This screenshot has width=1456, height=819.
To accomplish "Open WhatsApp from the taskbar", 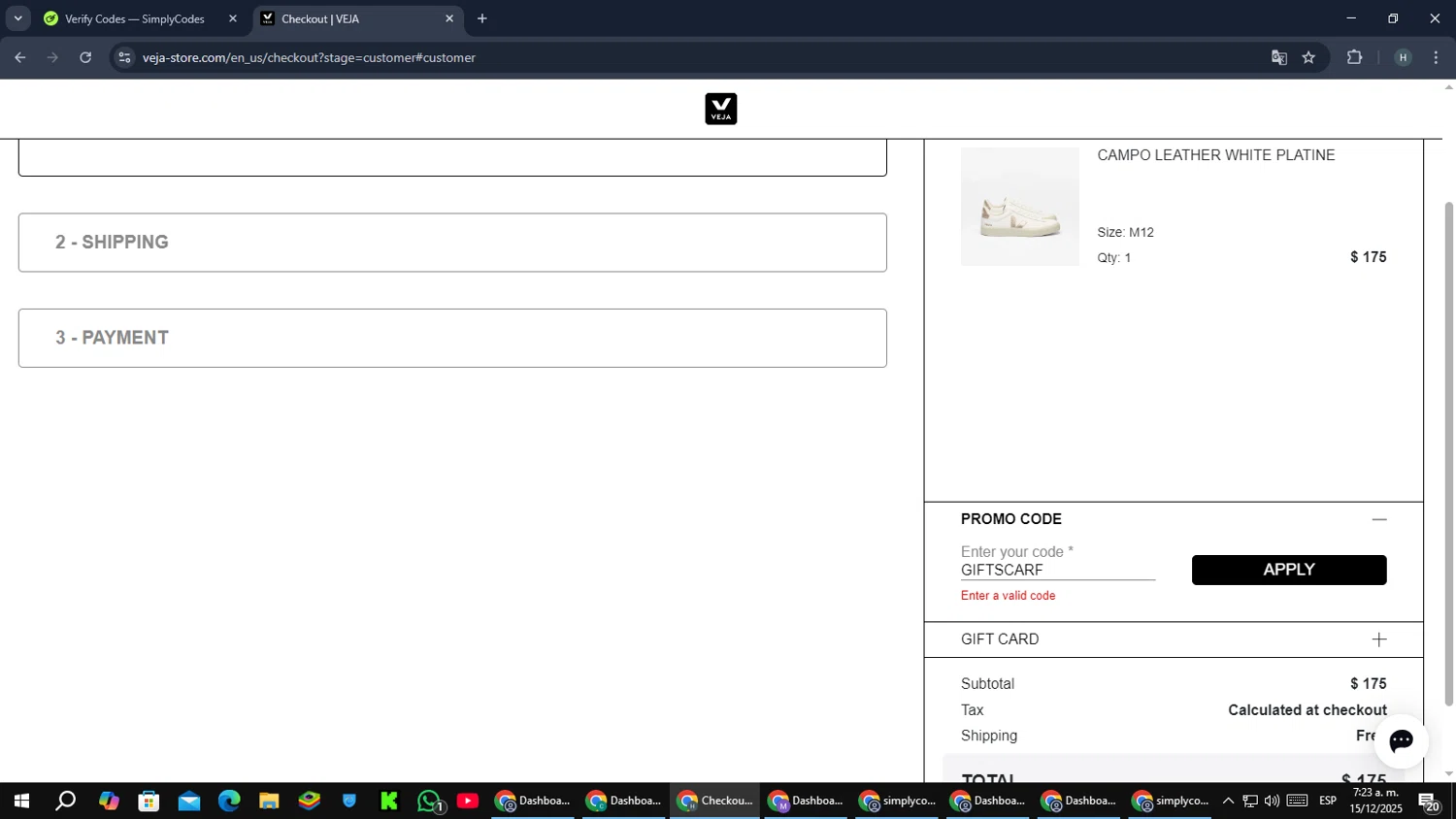I will tap(430, 801).
